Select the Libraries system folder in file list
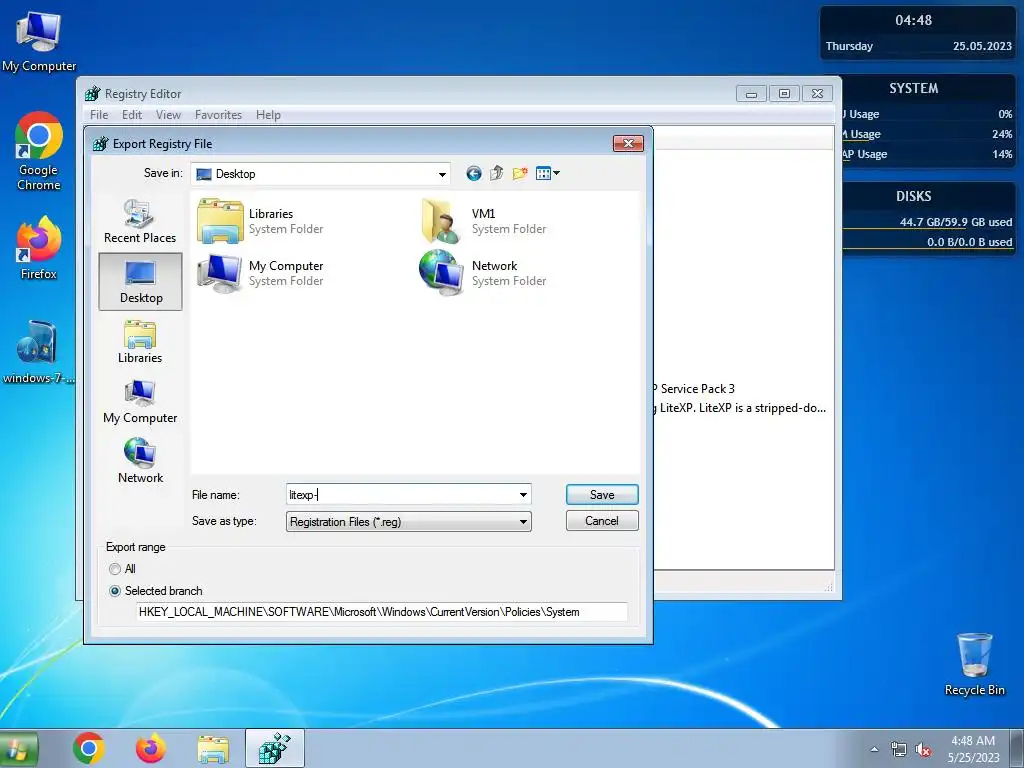 pos(261,221)
